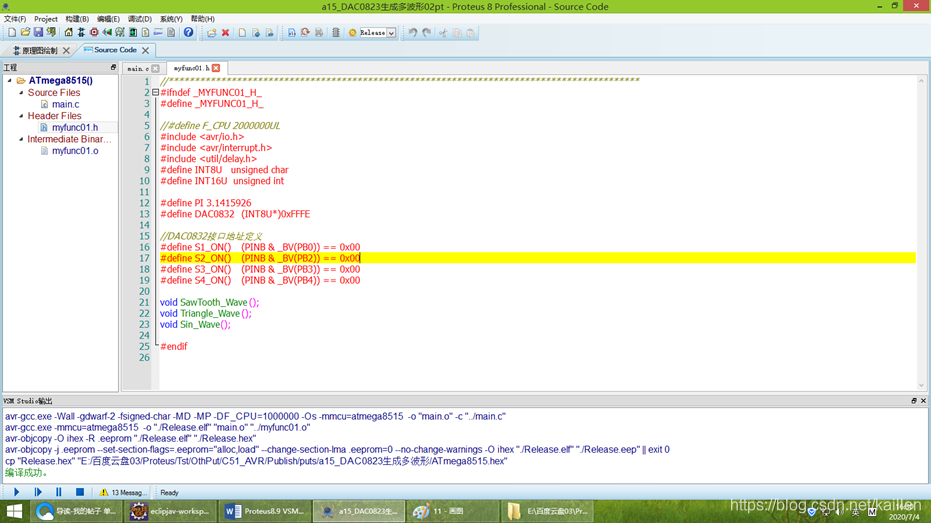931x524 pixels.
Task: Click the Rebuild Project icon
Action: click(x=305, y=33)
